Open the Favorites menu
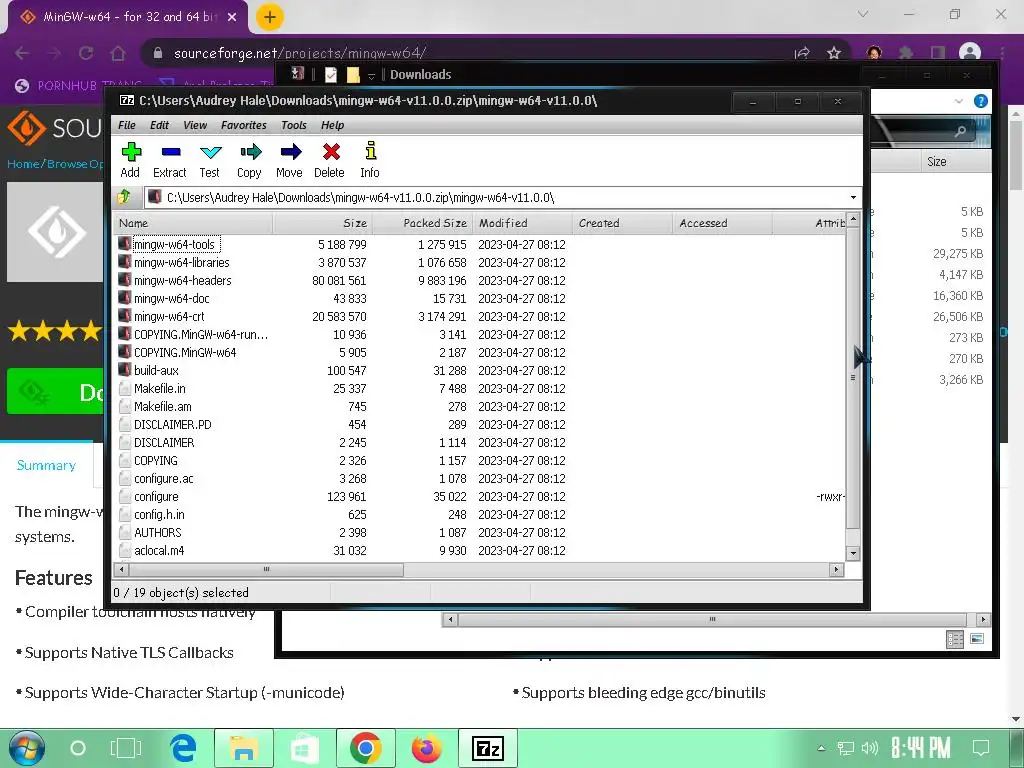Image resolution: width=1024 pixels, height=768 pixels. click(x=244, y=125)
